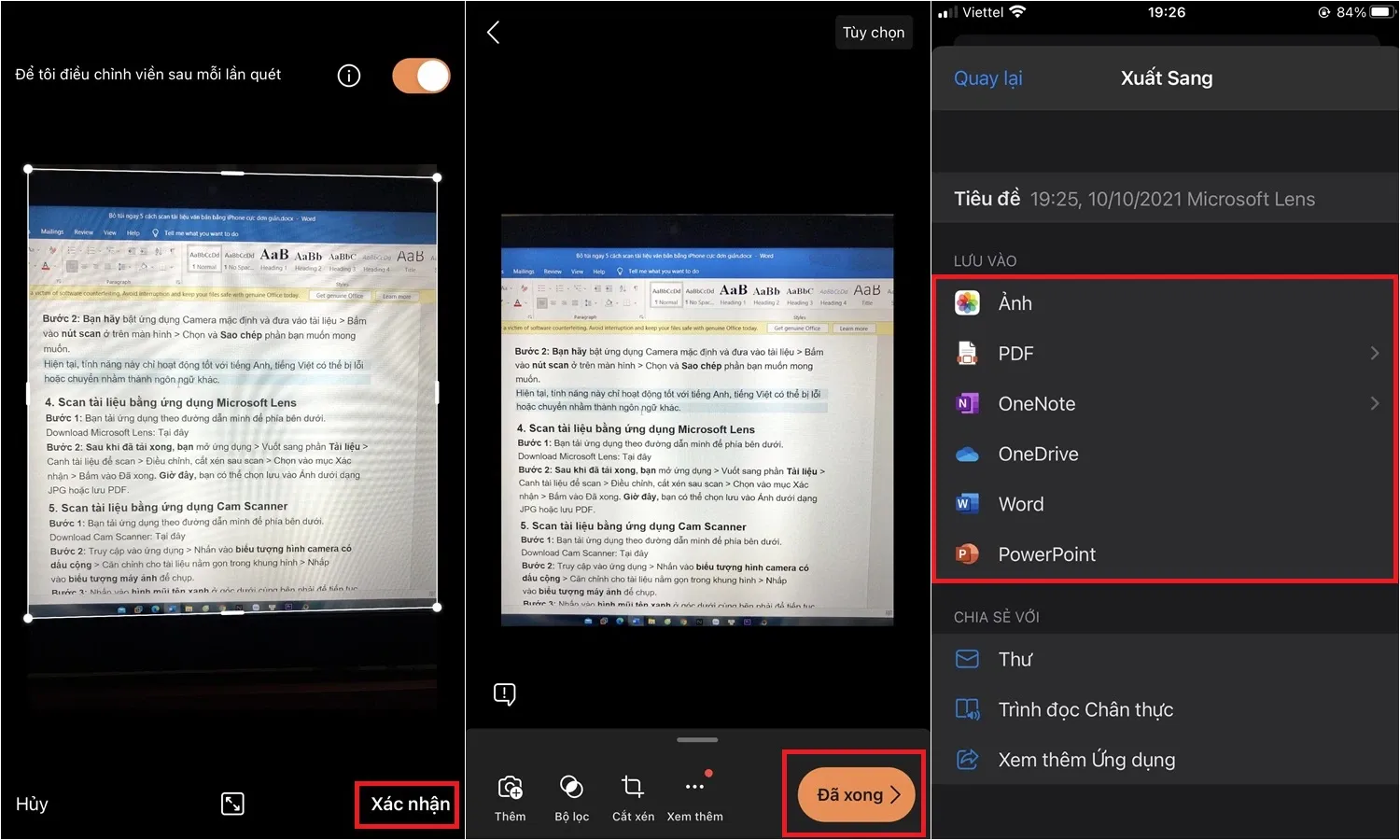This screenshot has width=1400, height=840.
Task: Open Trình đọc Chân thực reader
Action: (1165, 709)
